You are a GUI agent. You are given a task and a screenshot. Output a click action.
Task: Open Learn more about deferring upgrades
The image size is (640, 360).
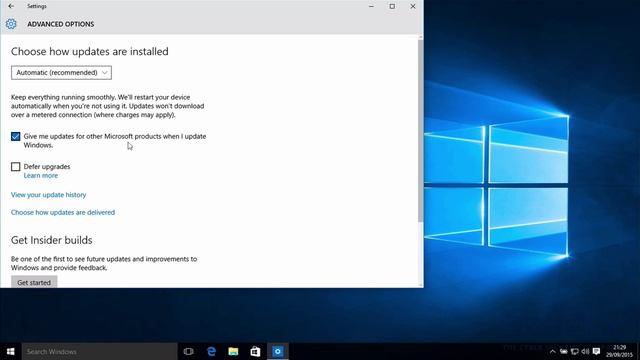coord(41,176)
